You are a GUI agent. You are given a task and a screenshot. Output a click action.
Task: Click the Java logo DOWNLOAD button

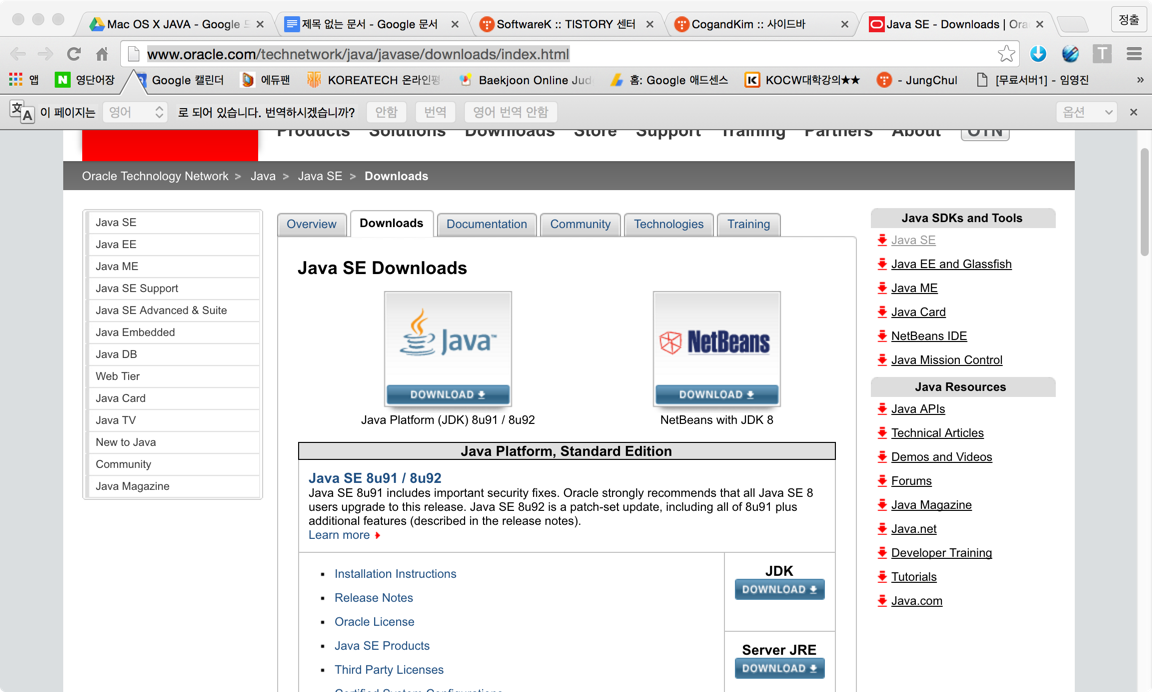coord(447,394)
